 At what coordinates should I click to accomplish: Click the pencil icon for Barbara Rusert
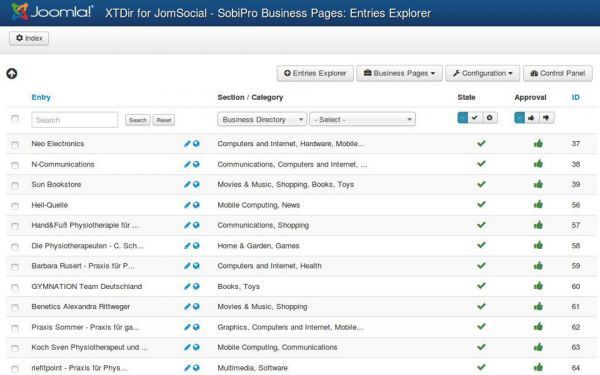[187, 266]
